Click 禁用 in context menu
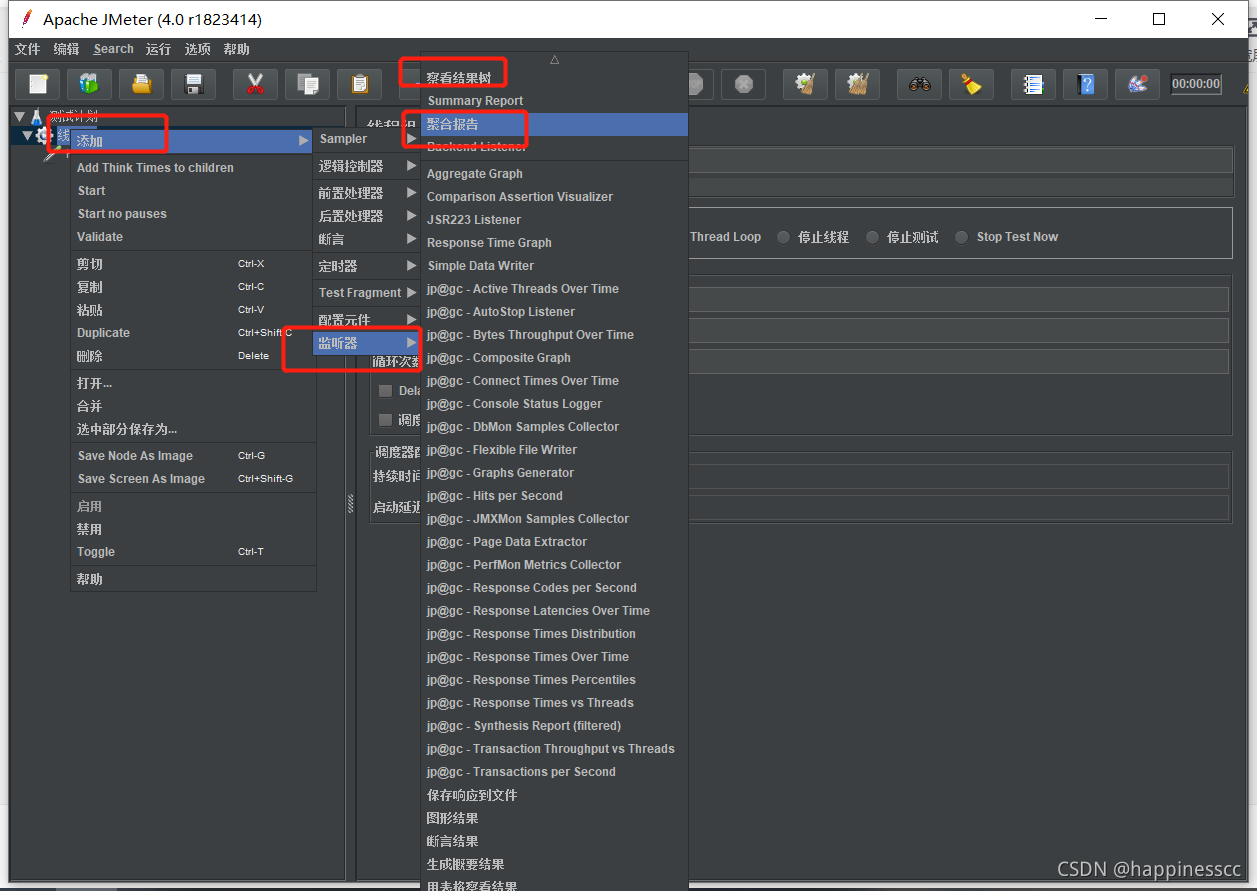Screen dimensions: 1257x891 pyautogui.click(x=192, y=529)
